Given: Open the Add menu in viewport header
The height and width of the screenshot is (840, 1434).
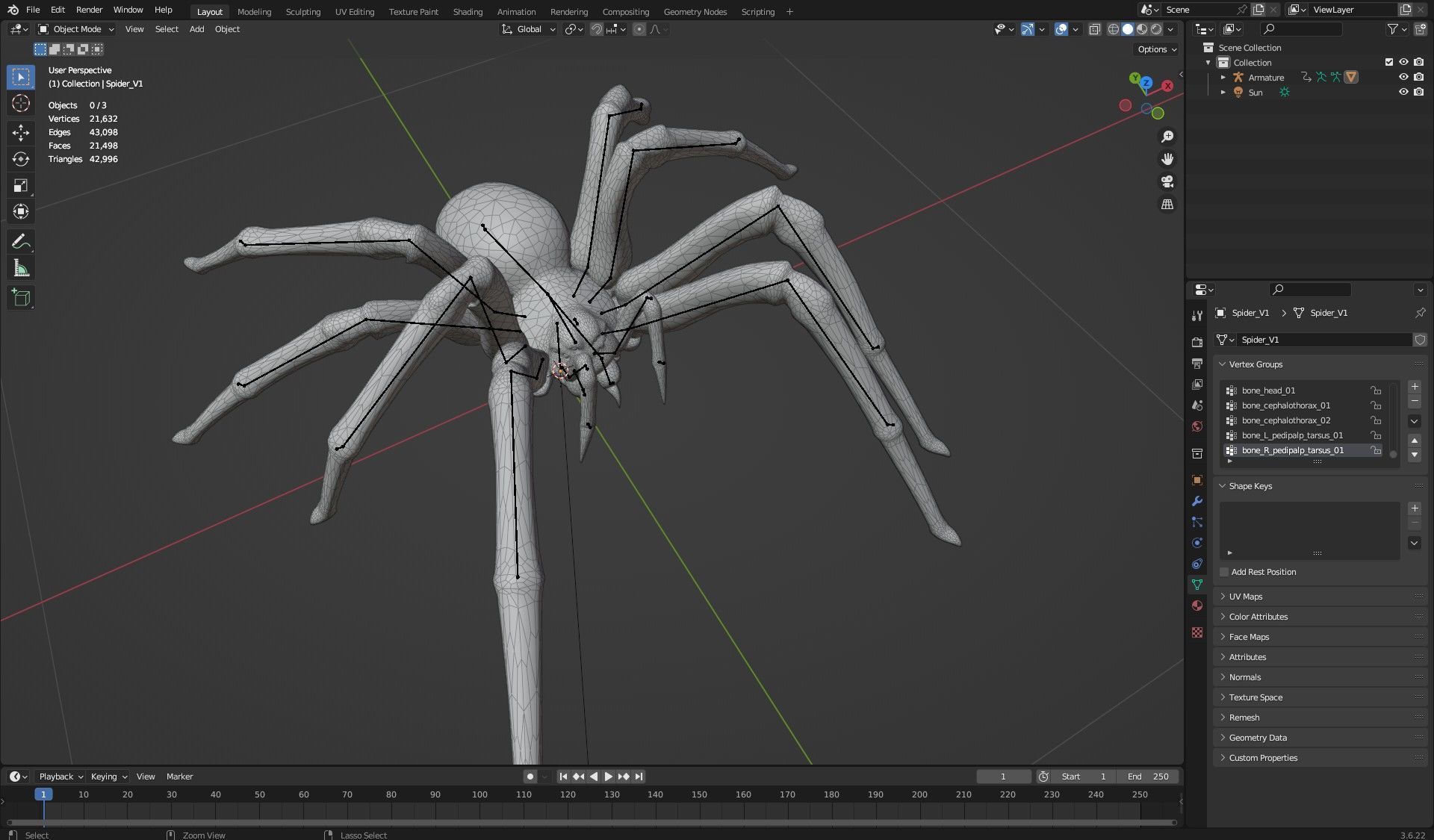Looking at the screenshot, I should tap(196, 29).
